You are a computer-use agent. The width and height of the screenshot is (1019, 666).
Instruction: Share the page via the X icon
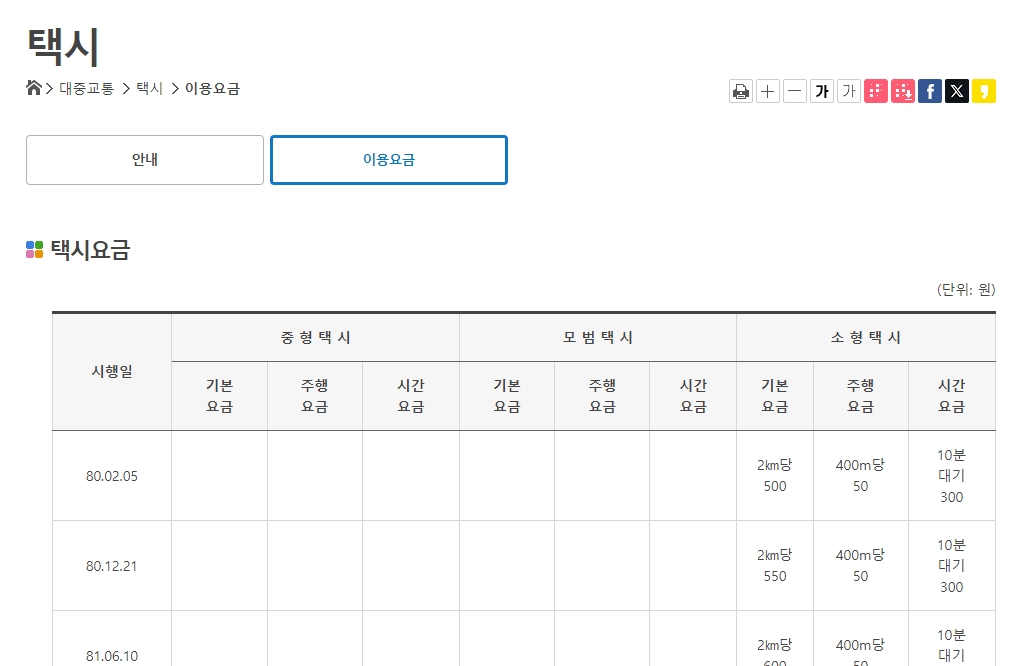[x=956, y=90]
